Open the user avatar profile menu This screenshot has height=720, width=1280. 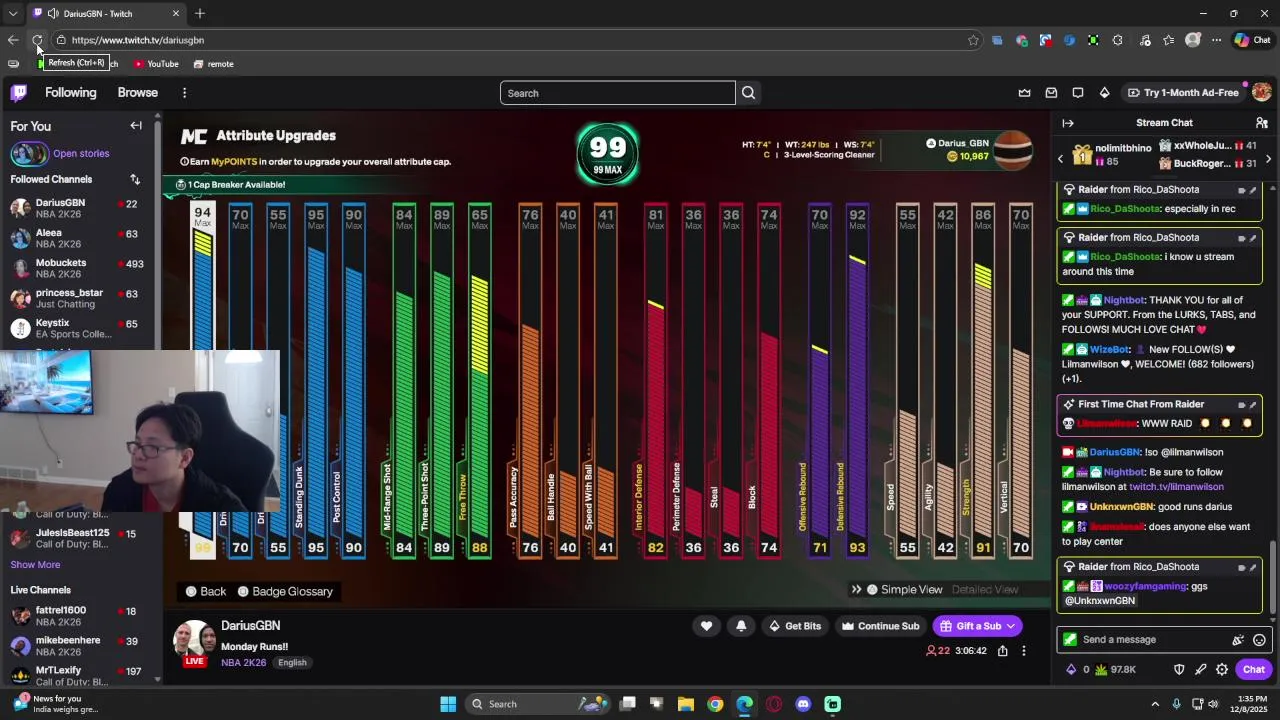coord(1261,92)
